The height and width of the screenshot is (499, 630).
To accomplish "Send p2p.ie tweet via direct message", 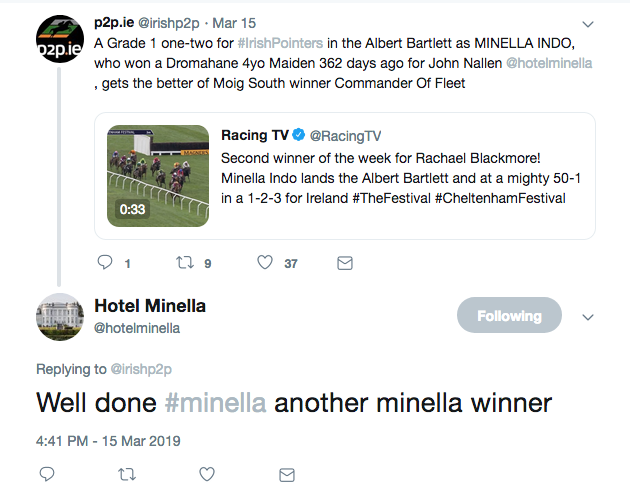I will tap(345, 263).
